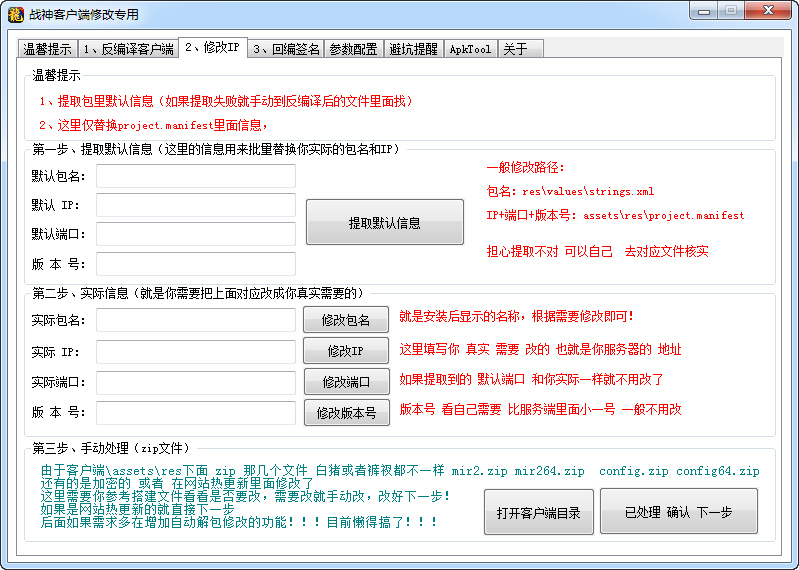Screen dimensions: 799x570
Task: Focus the 默认包名 input field
Action: click(196, 176)
